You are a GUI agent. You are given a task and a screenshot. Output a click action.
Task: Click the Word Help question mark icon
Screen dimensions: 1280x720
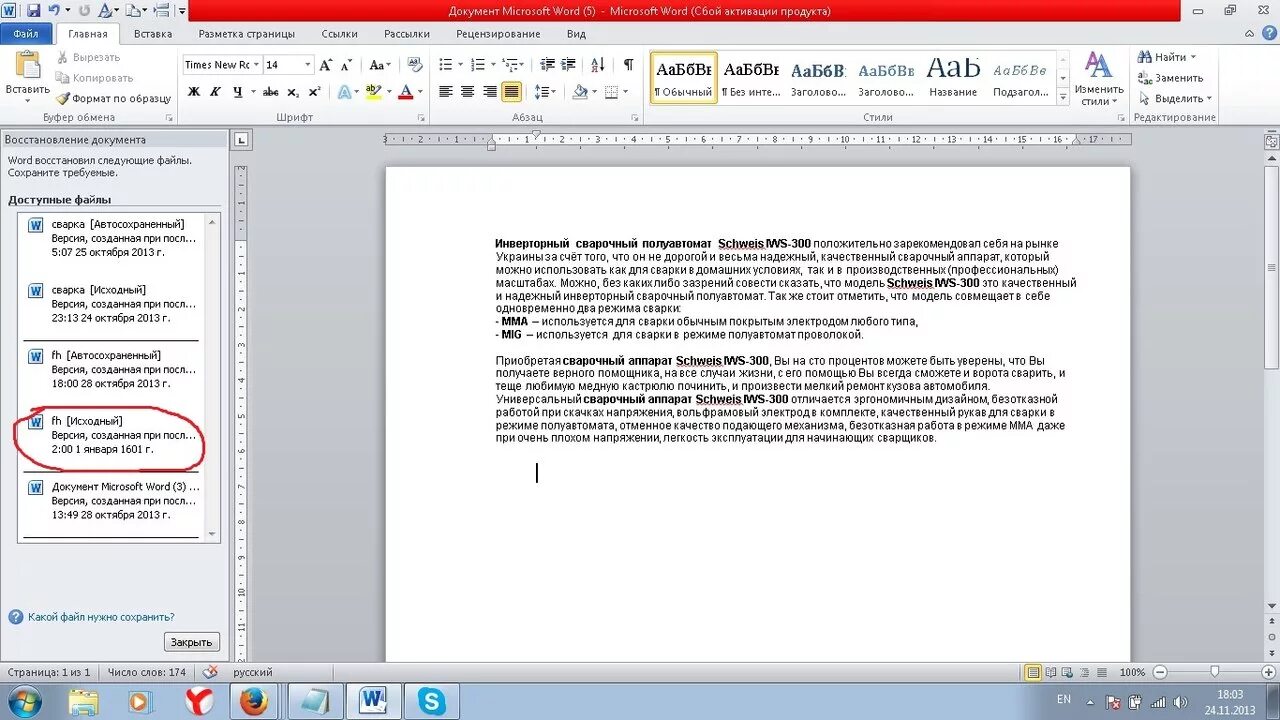[x=1270, y=34]
